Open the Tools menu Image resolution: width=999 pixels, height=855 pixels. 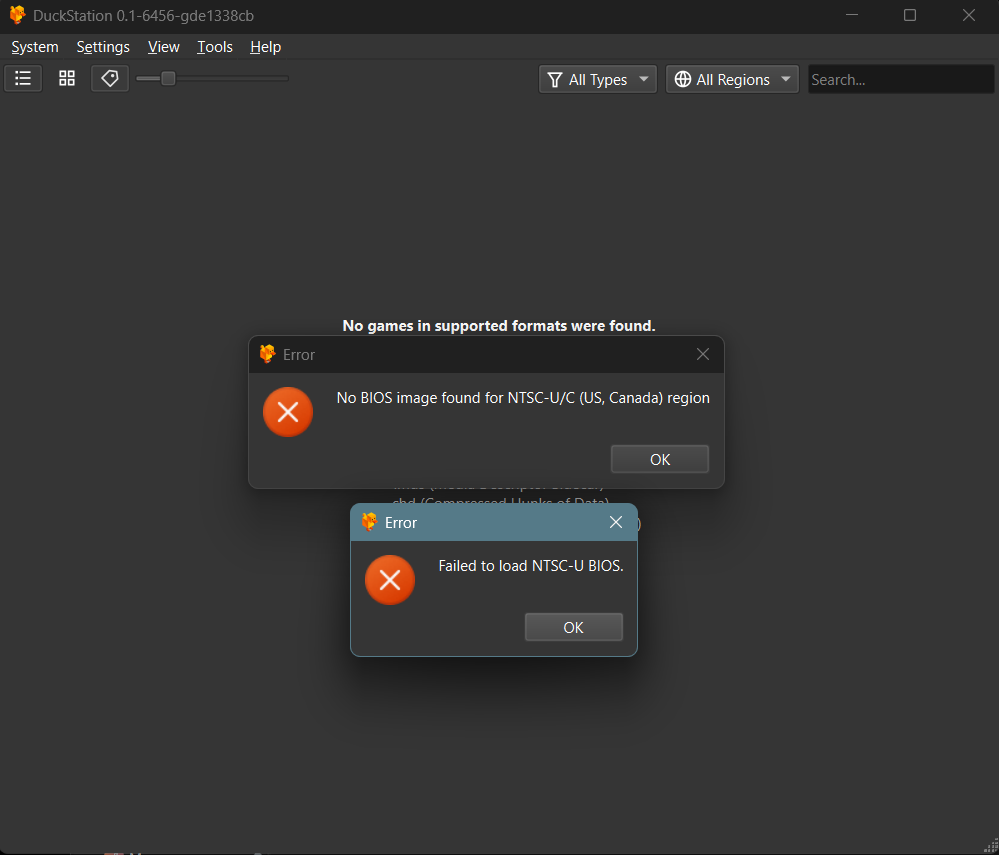[215, 47]
